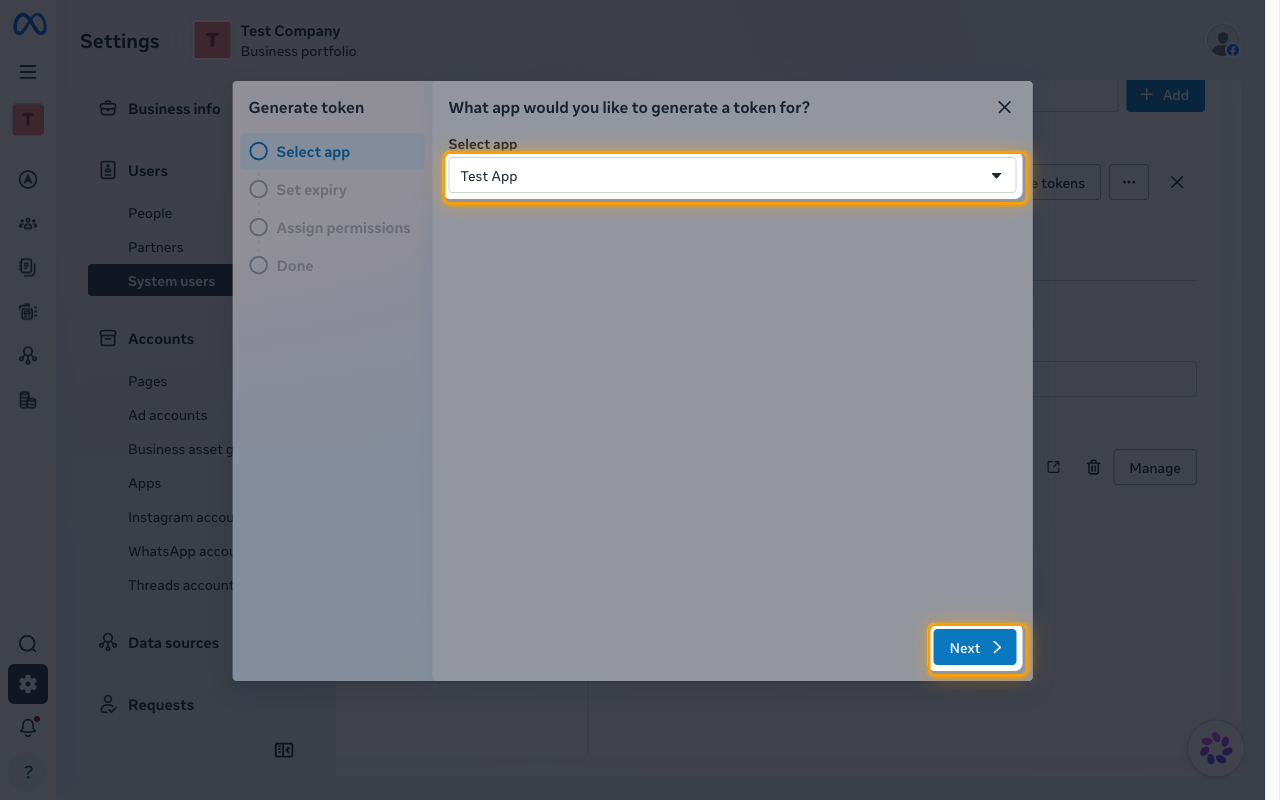1280x800 pixels.
Task: Click the collapse sidebar panel icon
Action: 284,750
